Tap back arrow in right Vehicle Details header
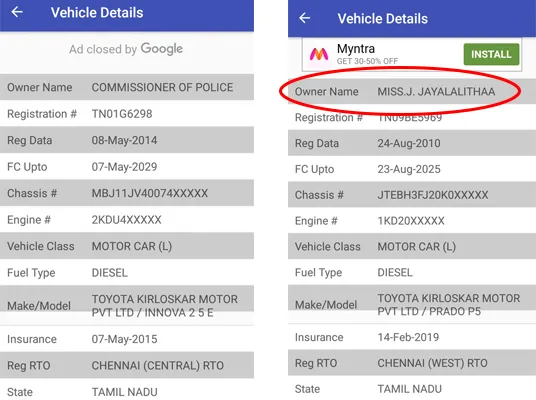The image size is (536, 400). click(305, 18)
